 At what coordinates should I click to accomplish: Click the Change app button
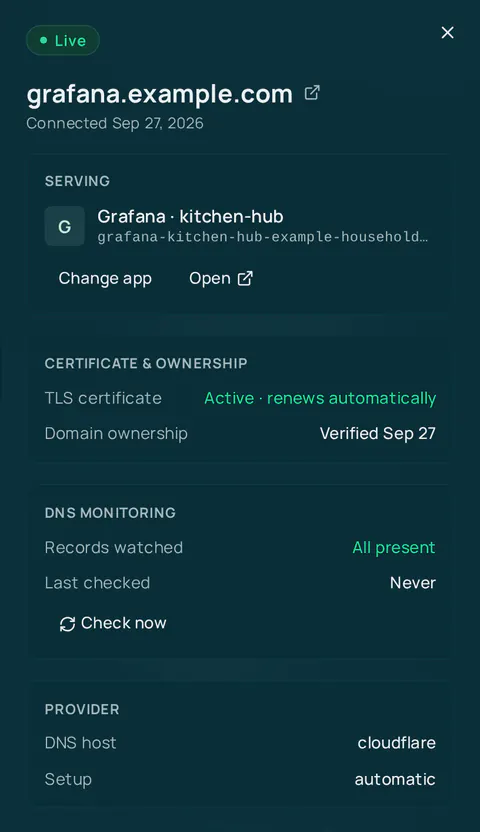(105, 279)
